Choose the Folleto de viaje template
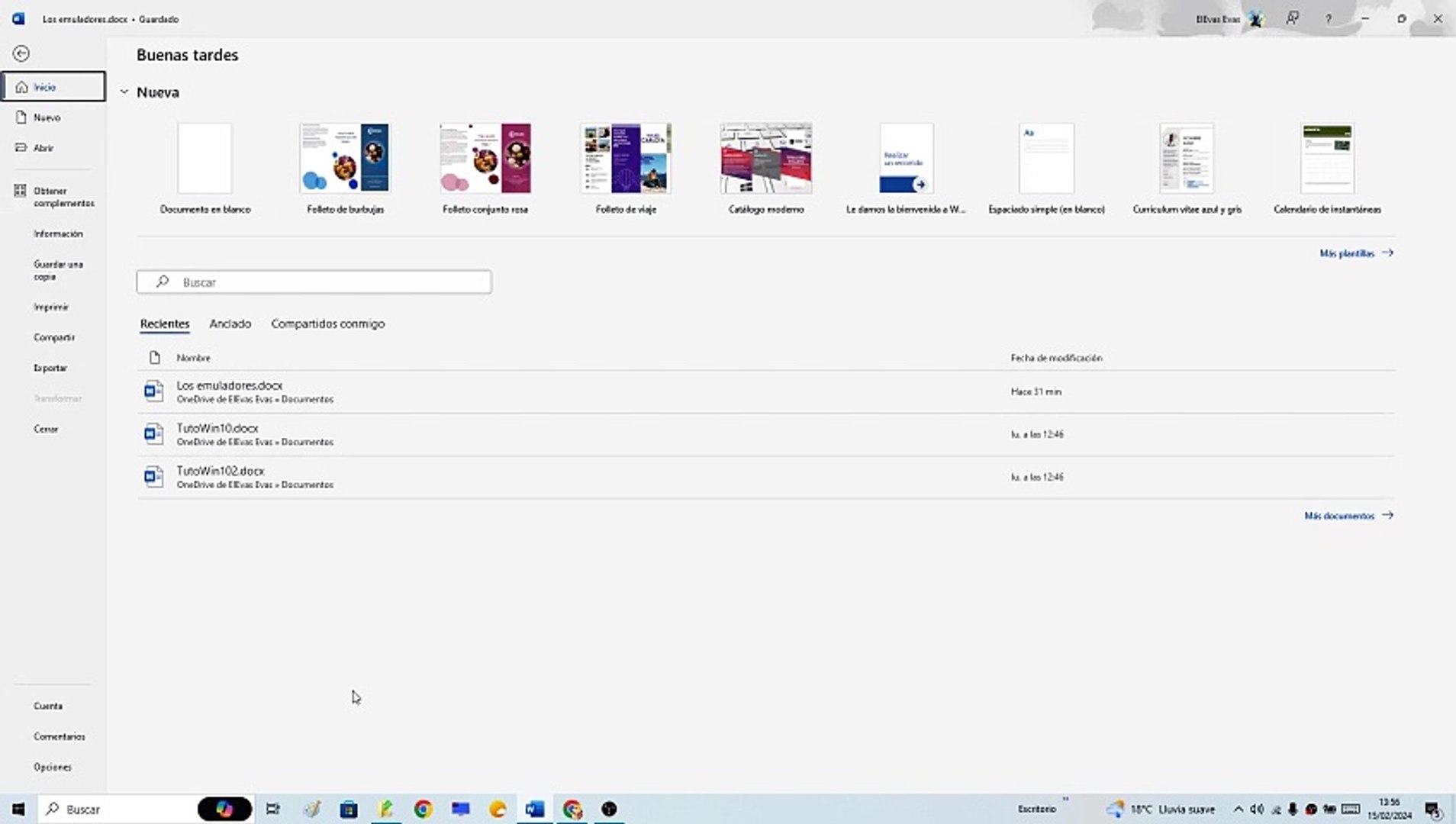 pos(626,169)
